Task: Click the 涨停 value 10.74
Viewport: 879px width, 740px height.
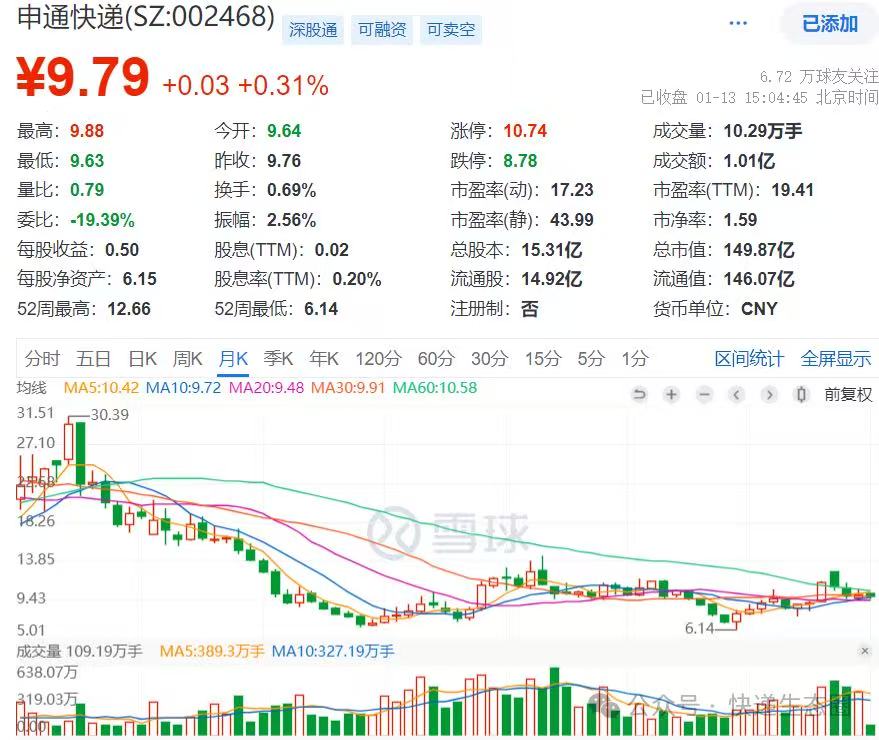Action: [x=525, y=131]
